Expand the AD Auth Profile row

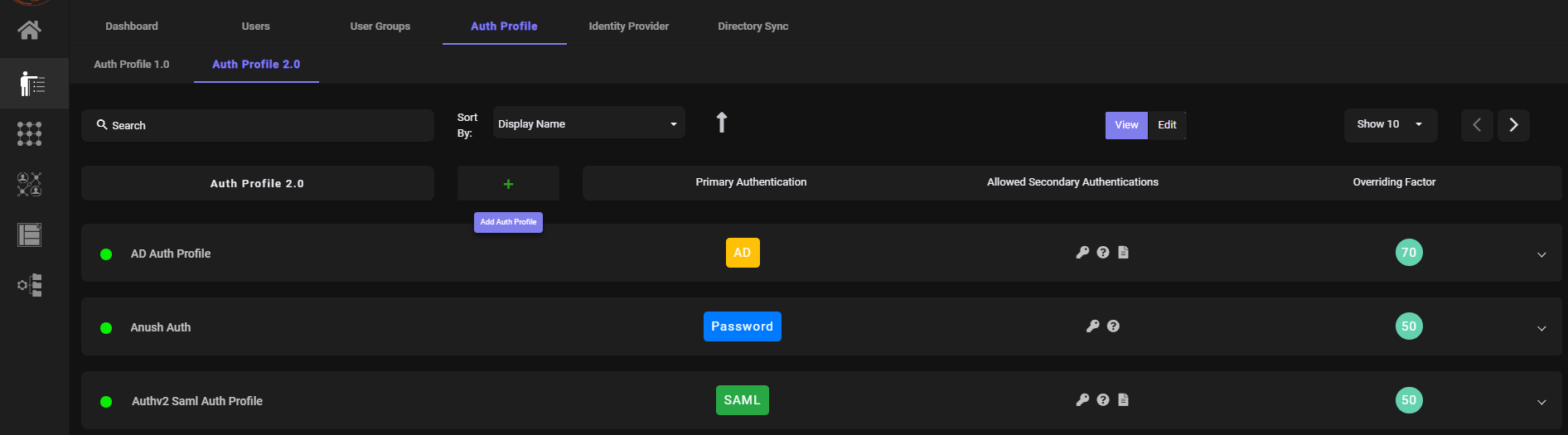click(1541, 254)
